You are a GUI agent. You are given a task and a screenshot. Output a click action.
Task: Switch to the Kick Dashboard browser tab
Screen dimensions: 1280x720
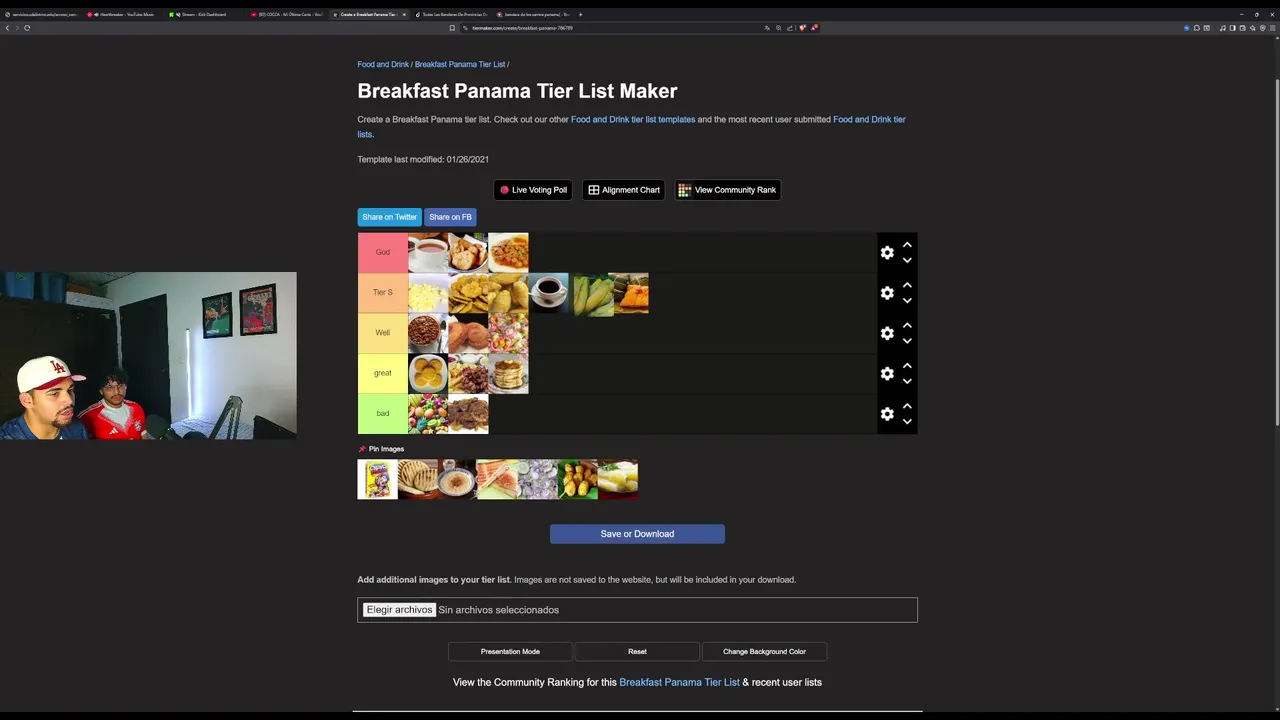tap(203, 14)
